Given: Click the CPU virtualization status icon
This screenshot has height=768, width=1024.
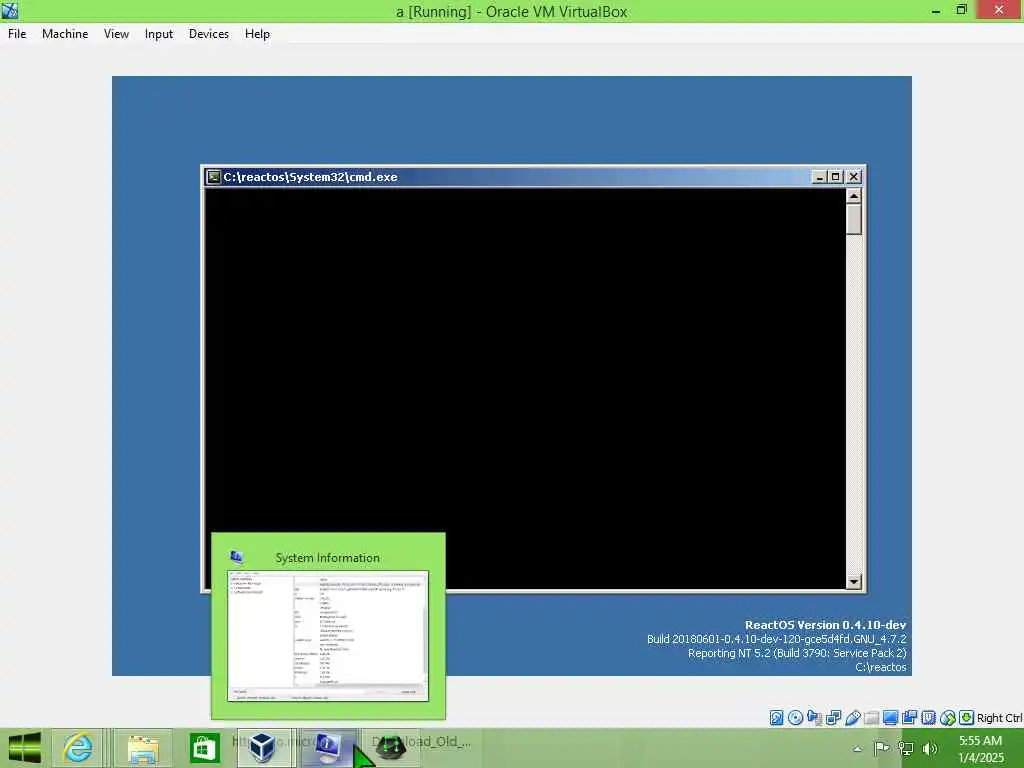Looking at the screenshot, I should (x=929, y=718).
